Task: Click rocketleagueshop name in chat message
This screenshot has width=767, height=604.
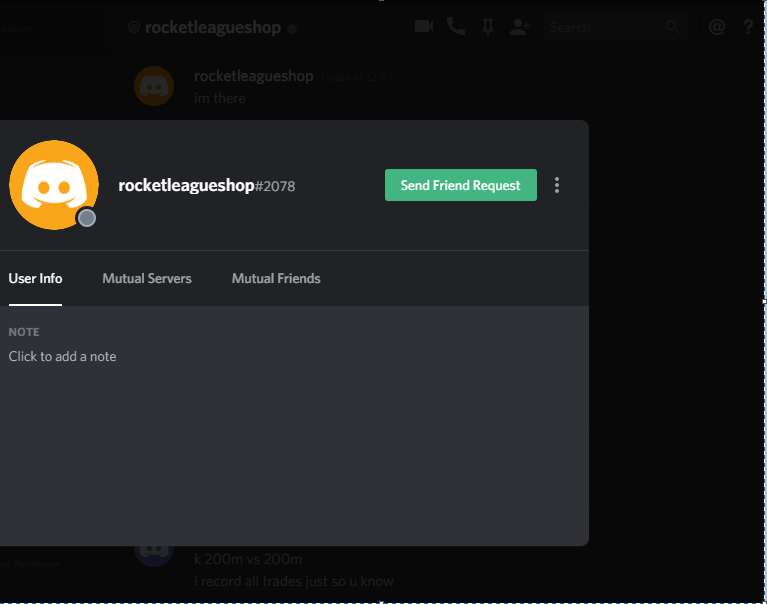Action: coord(253,76)
